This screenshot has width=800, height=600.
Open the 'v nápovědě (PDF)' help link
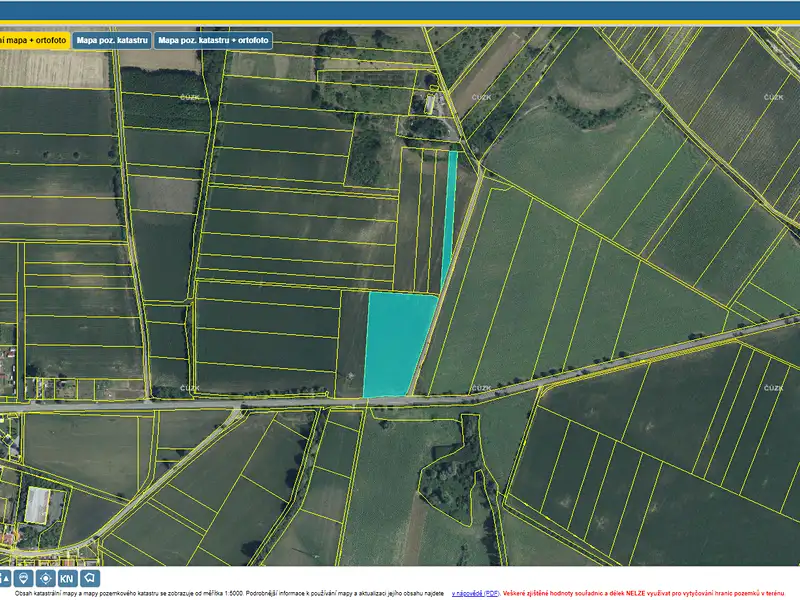[x=475, y=593]
